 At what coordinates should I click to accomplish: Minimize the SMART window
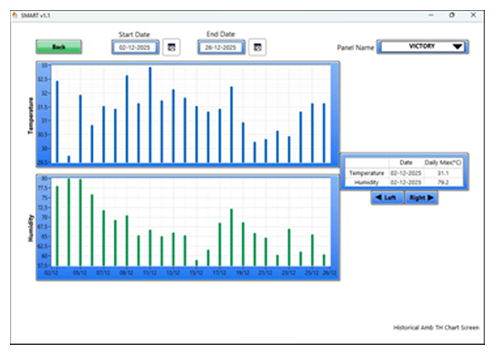(x=431, y=15)
